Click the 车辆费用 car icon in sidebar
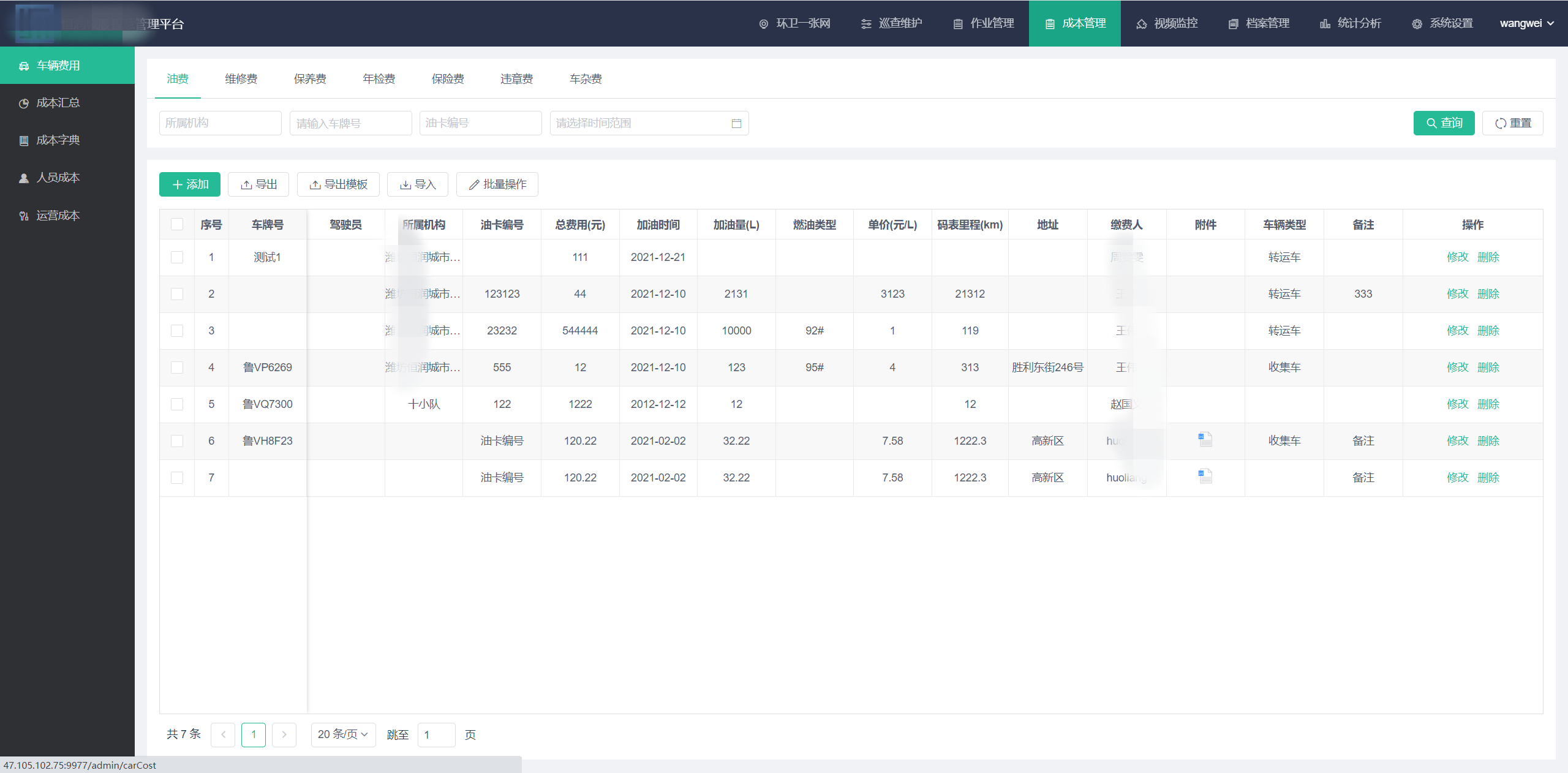The image size is (1568, 773). click(24, 66)
